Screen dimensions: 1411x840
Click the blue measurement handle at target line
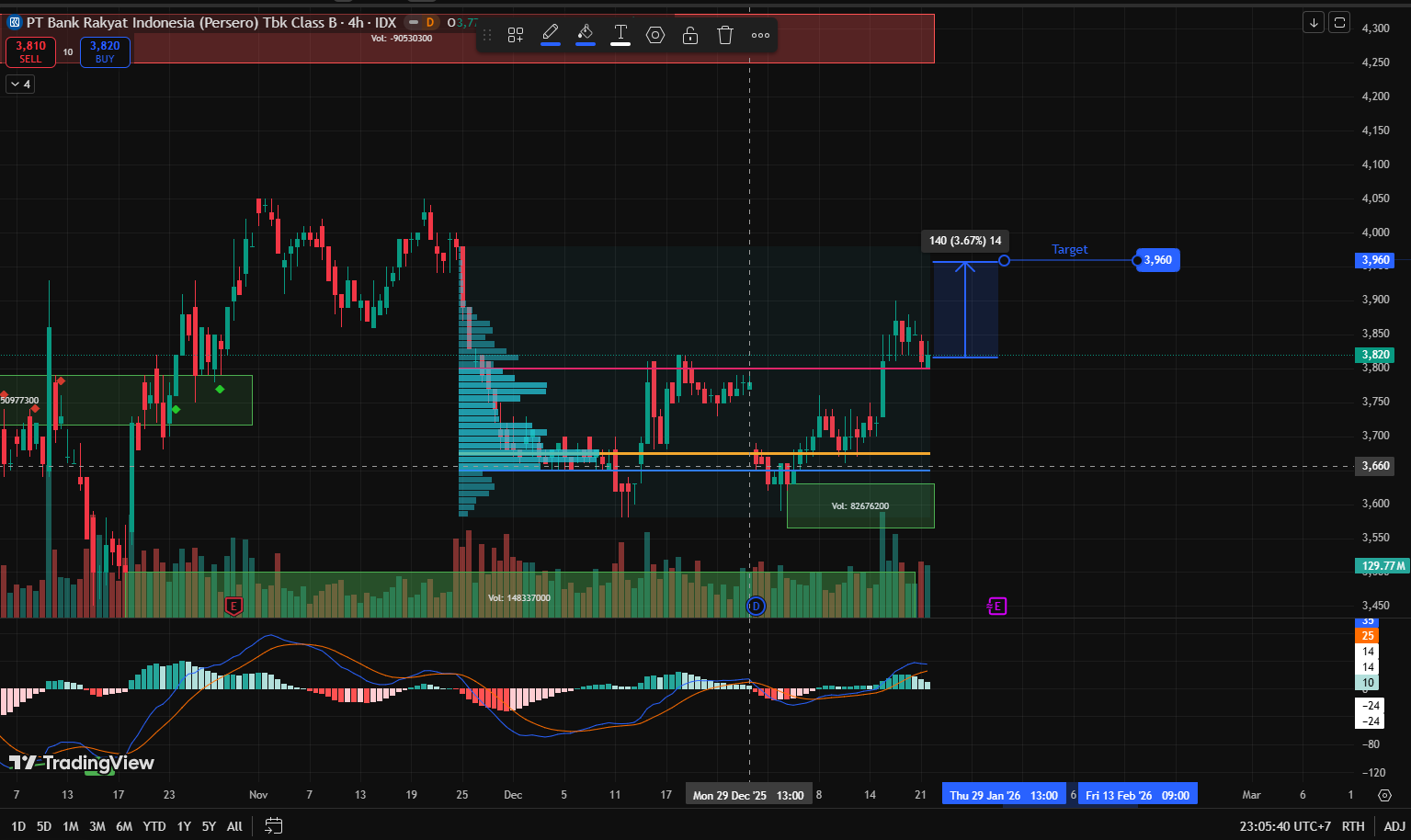point(1005,261)
